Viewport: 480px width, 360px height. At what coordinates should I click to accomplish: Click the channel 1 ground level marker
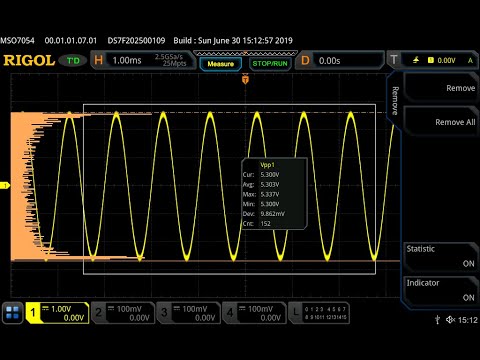(5, 185)
